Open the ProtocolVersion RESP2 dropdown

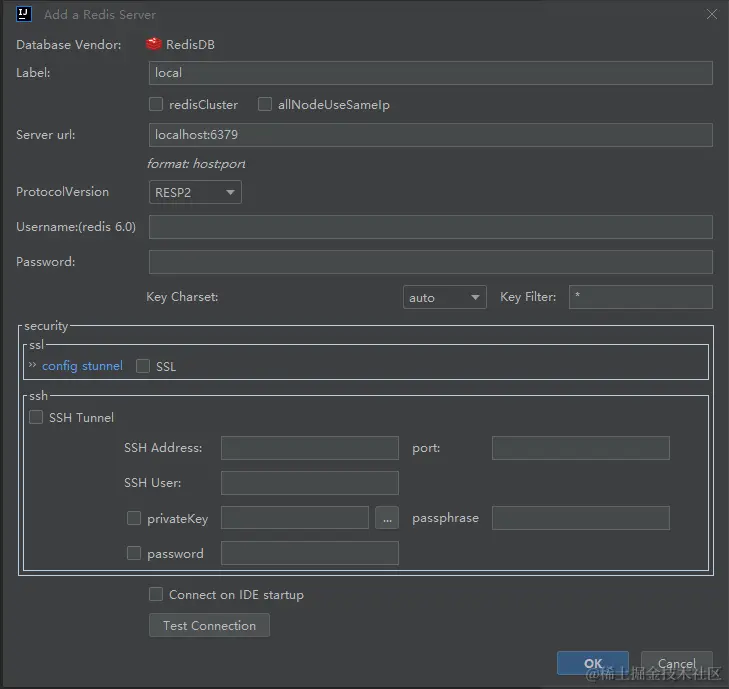(195, 192)
